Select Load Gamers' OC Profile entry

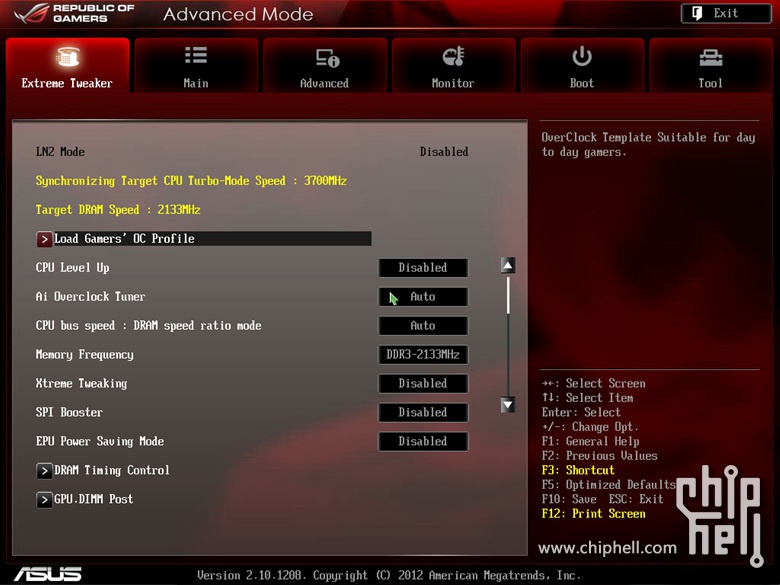[204, 239]
